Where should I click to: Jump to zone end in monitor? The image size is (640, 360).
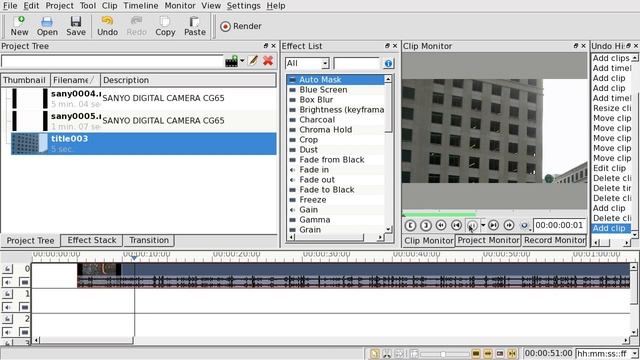493,225
